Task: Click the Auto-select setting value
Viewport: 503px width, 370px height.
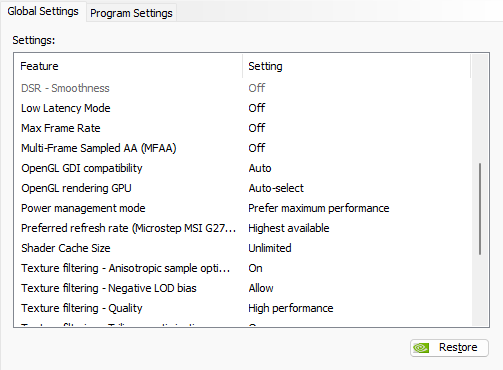Action: point(276,188)
